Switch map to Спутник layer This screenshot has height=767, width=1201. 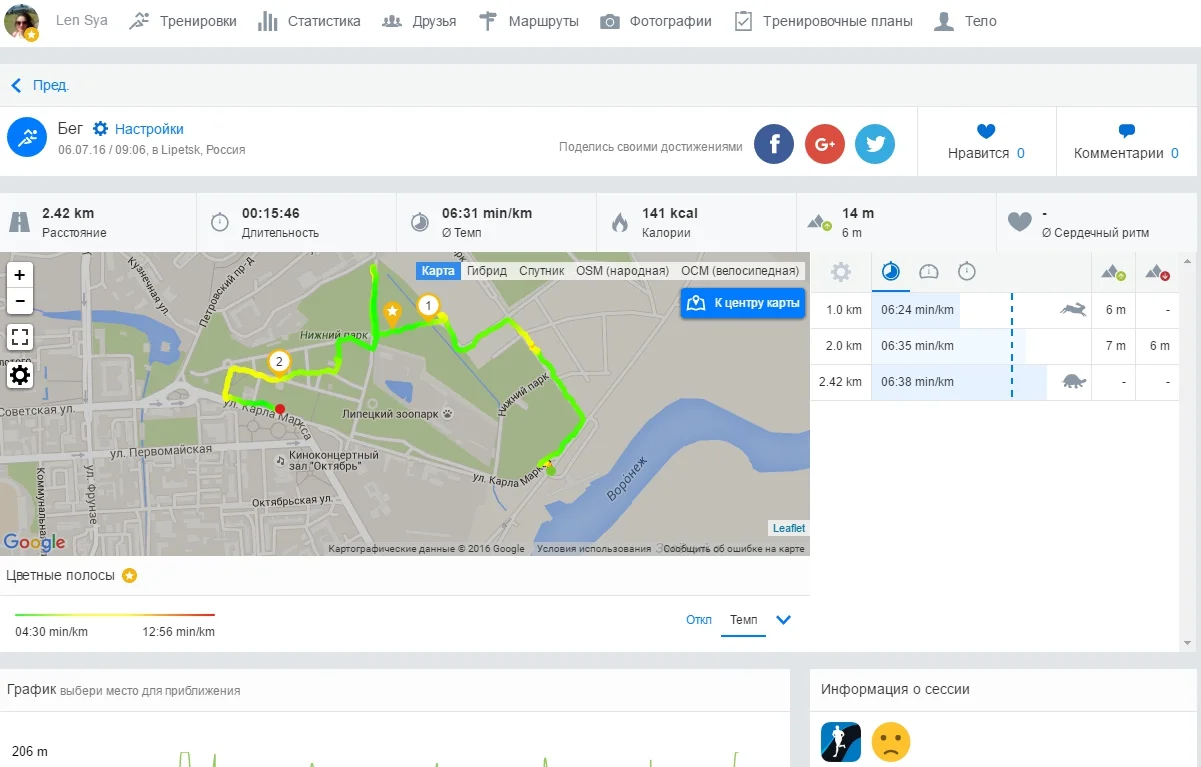point(542,271)
